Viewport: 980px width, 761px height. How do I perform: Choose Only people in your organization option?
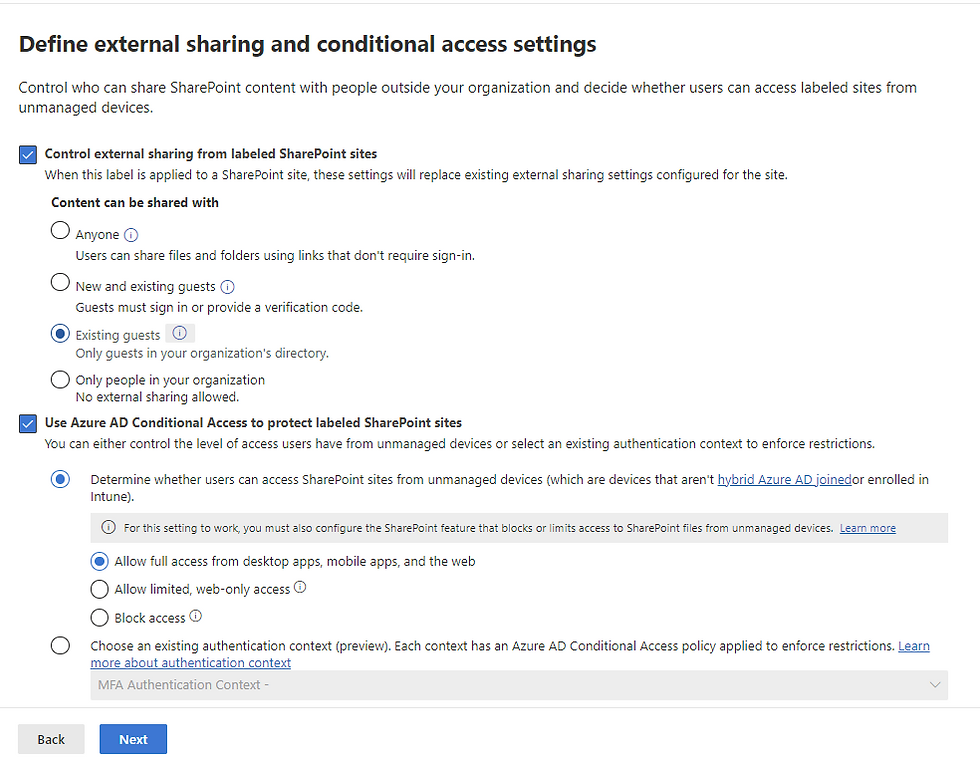click(x=60, y=379)
